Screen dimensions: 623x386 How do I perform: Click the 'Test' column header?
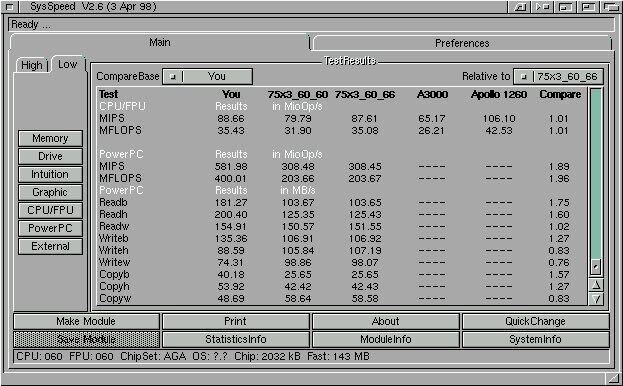(108, 95)
